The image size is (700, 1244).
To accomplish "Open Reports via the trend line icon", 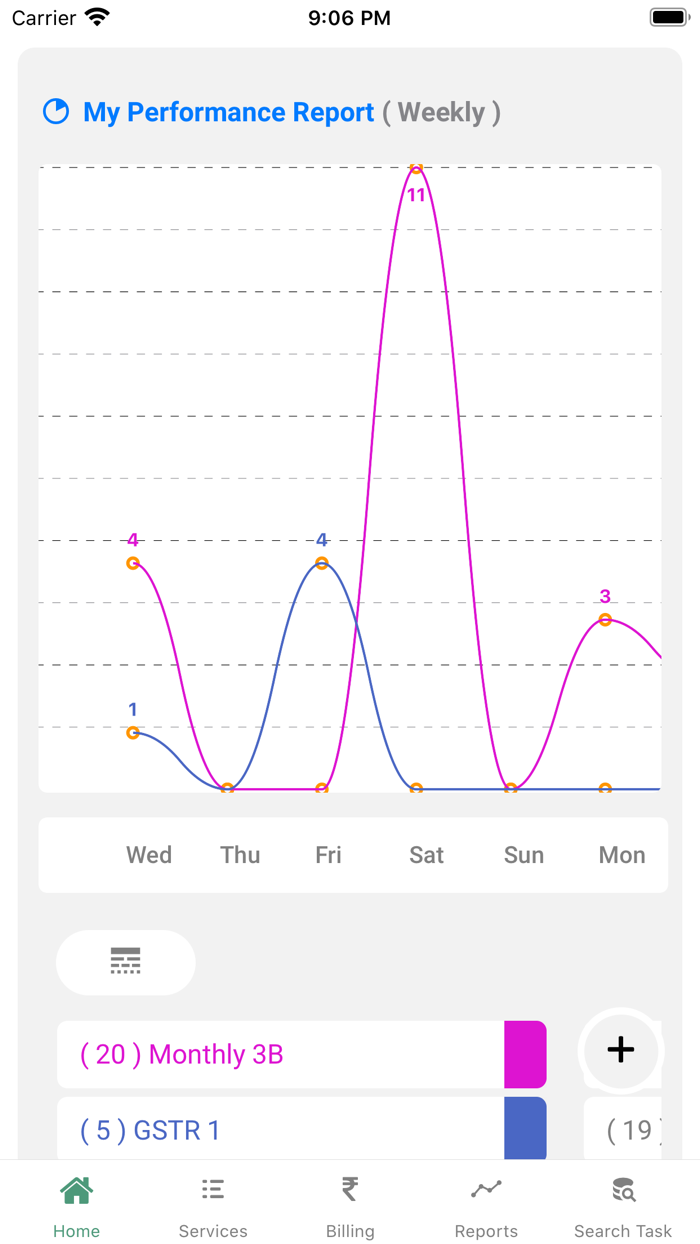I will [x=486, y=1190].
